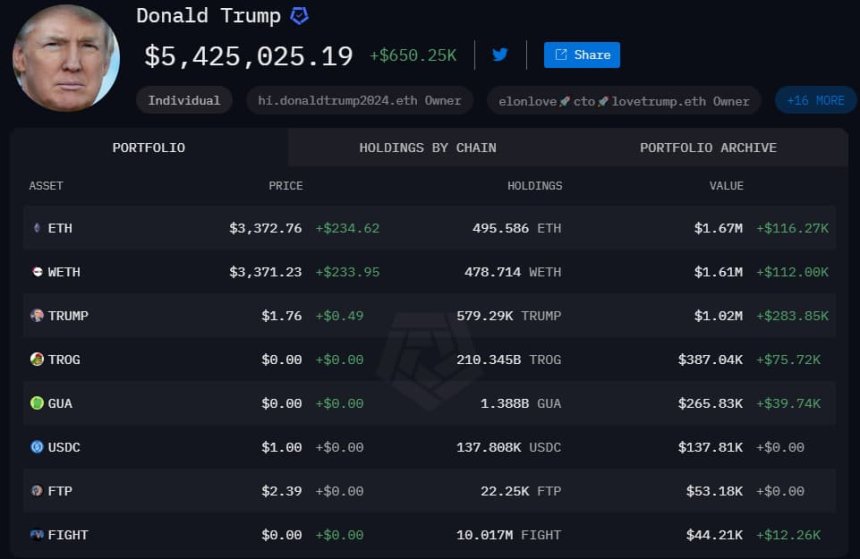Click the FTP token icon

click(x=38, y=491)
